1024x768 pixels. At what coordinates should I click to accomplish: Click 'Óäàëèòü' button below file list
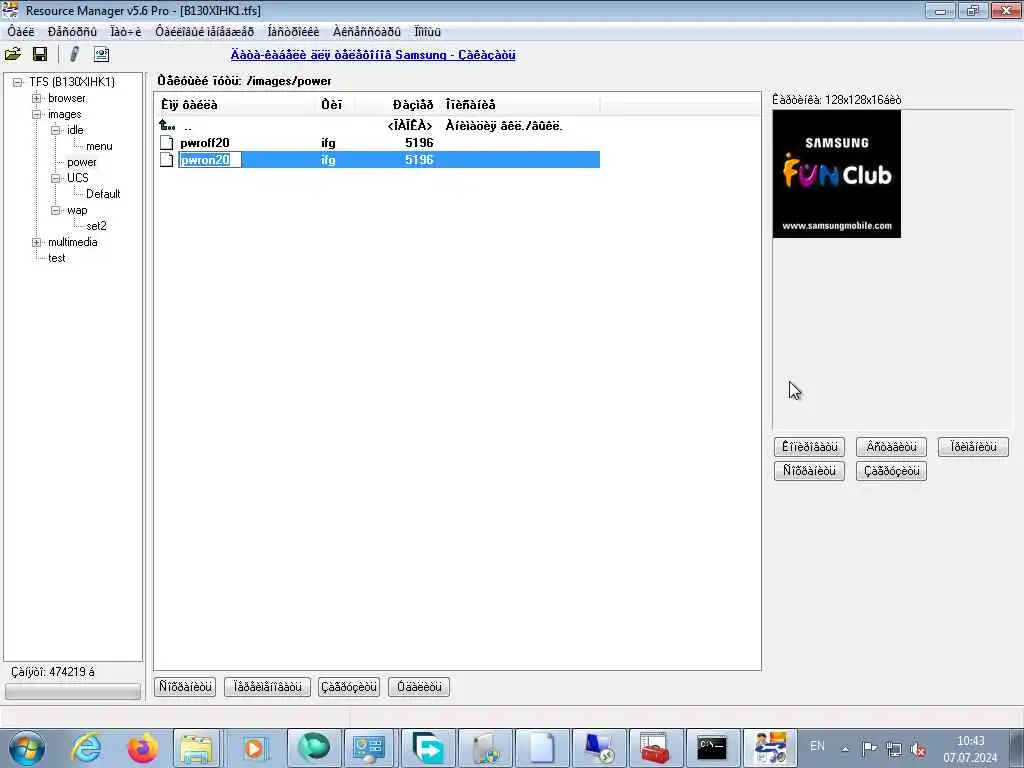point(419,687)
